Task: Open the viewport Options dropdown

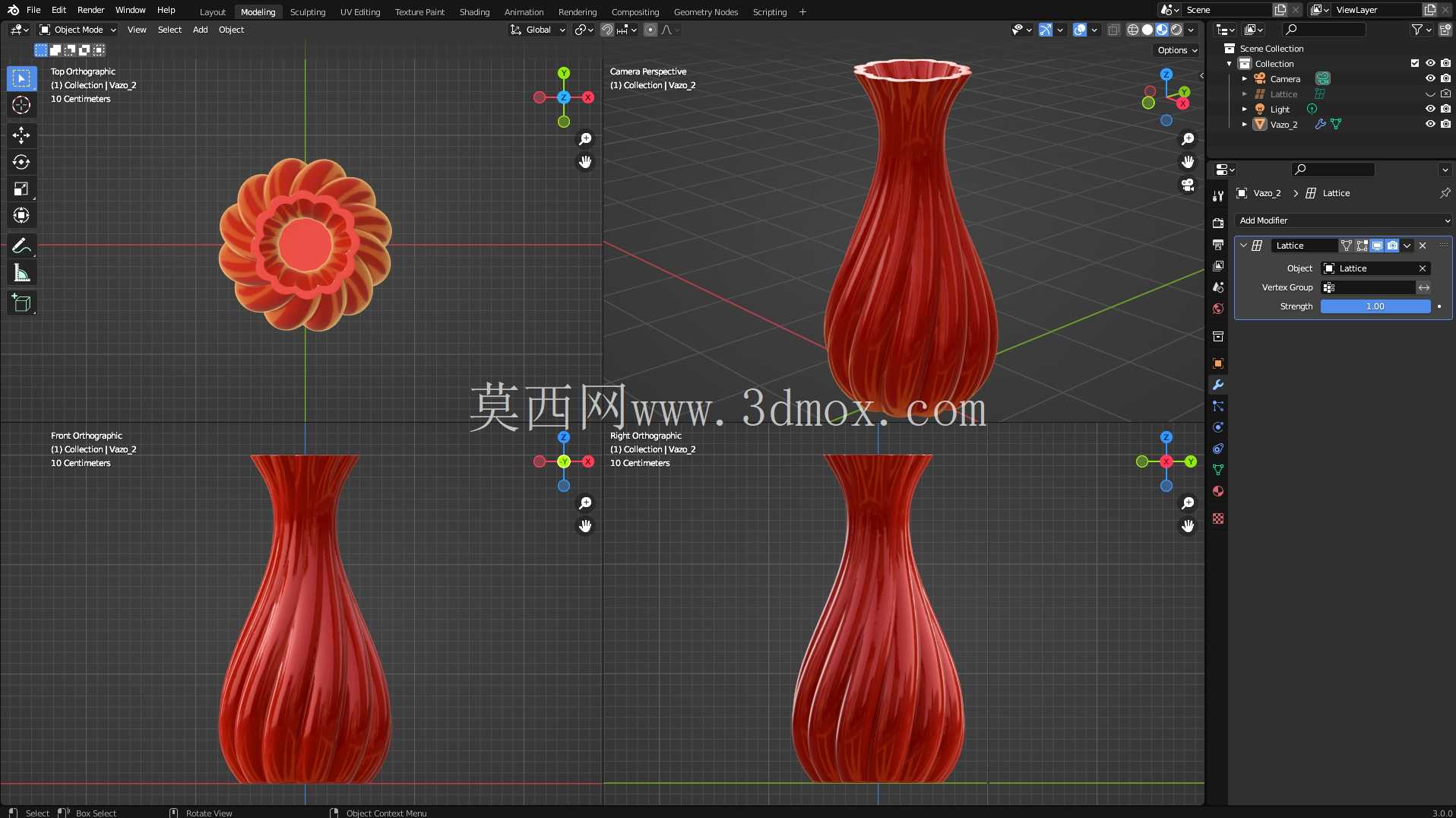Action: (x=1177, y=50)
